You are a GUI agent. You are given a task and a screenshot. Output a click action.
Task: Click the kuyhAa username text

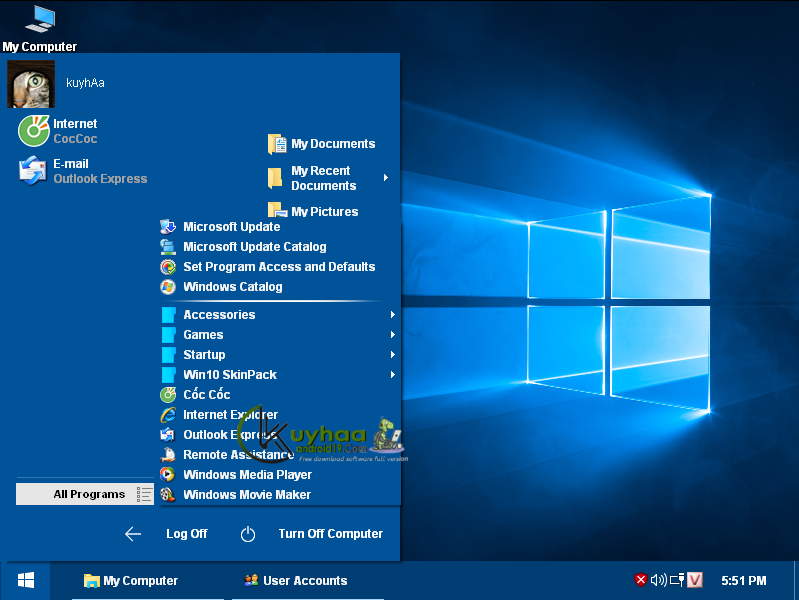click(x=85, y=83)
